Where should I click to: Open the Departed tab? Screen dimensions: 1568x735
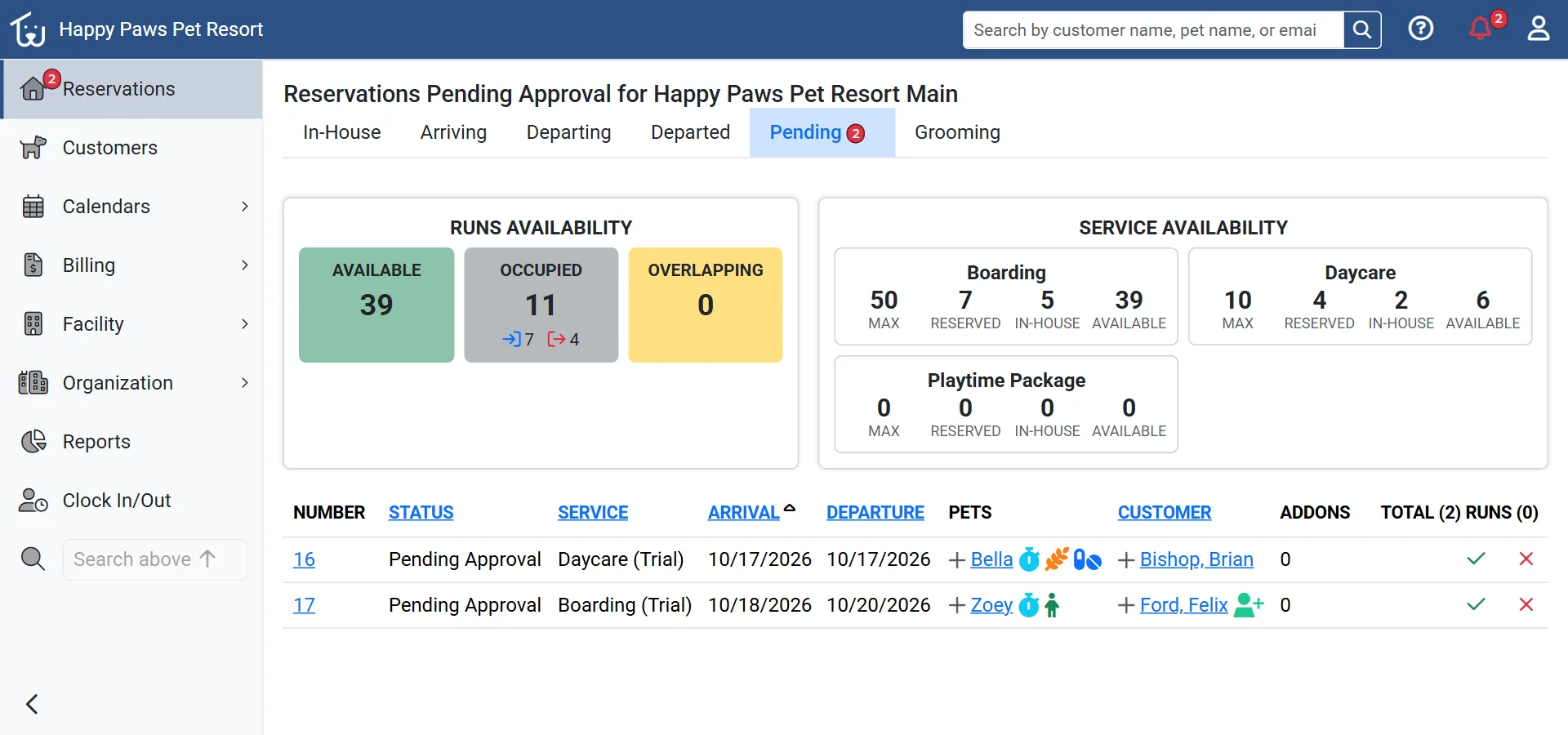691,132
